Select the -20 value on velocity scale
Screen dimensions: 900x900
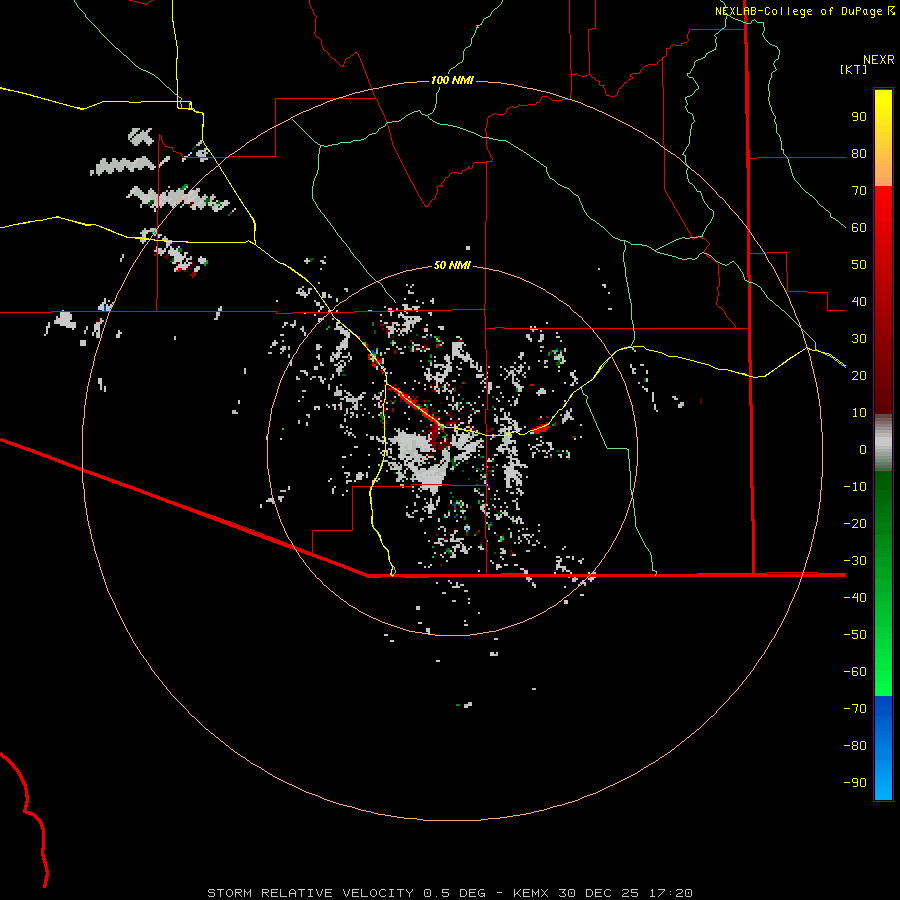855,523
